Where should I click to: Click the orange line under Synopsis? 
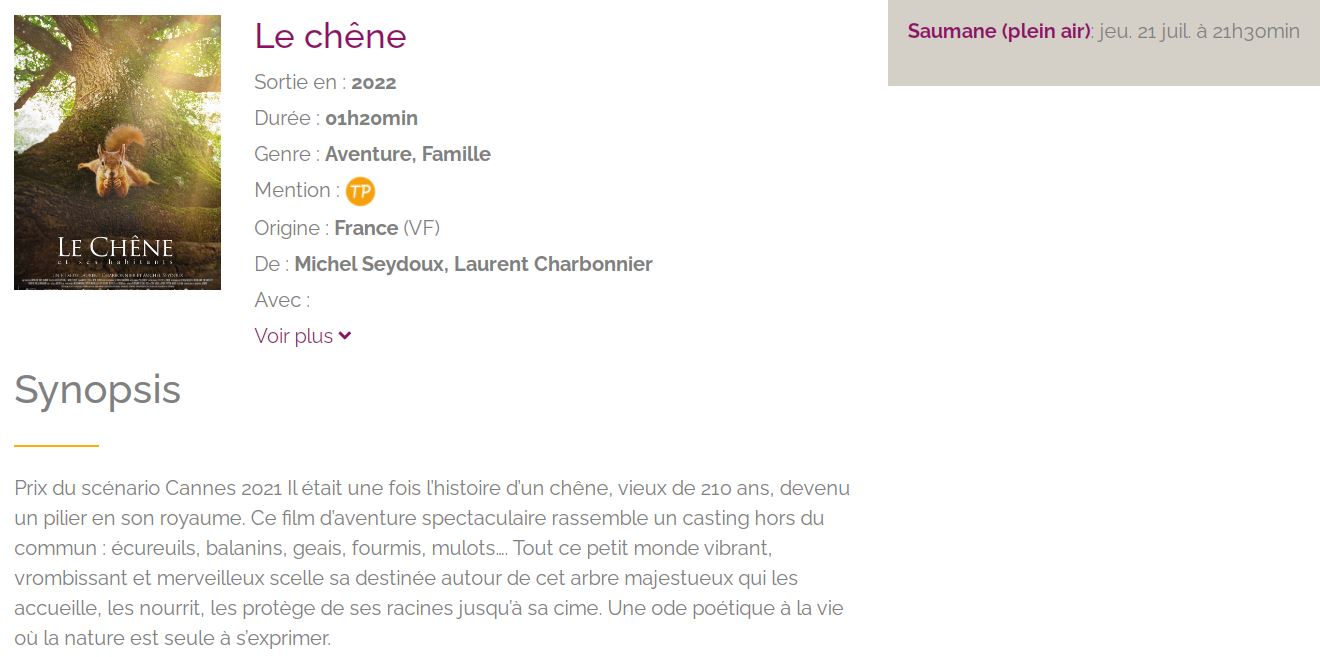tap(56, 445)
